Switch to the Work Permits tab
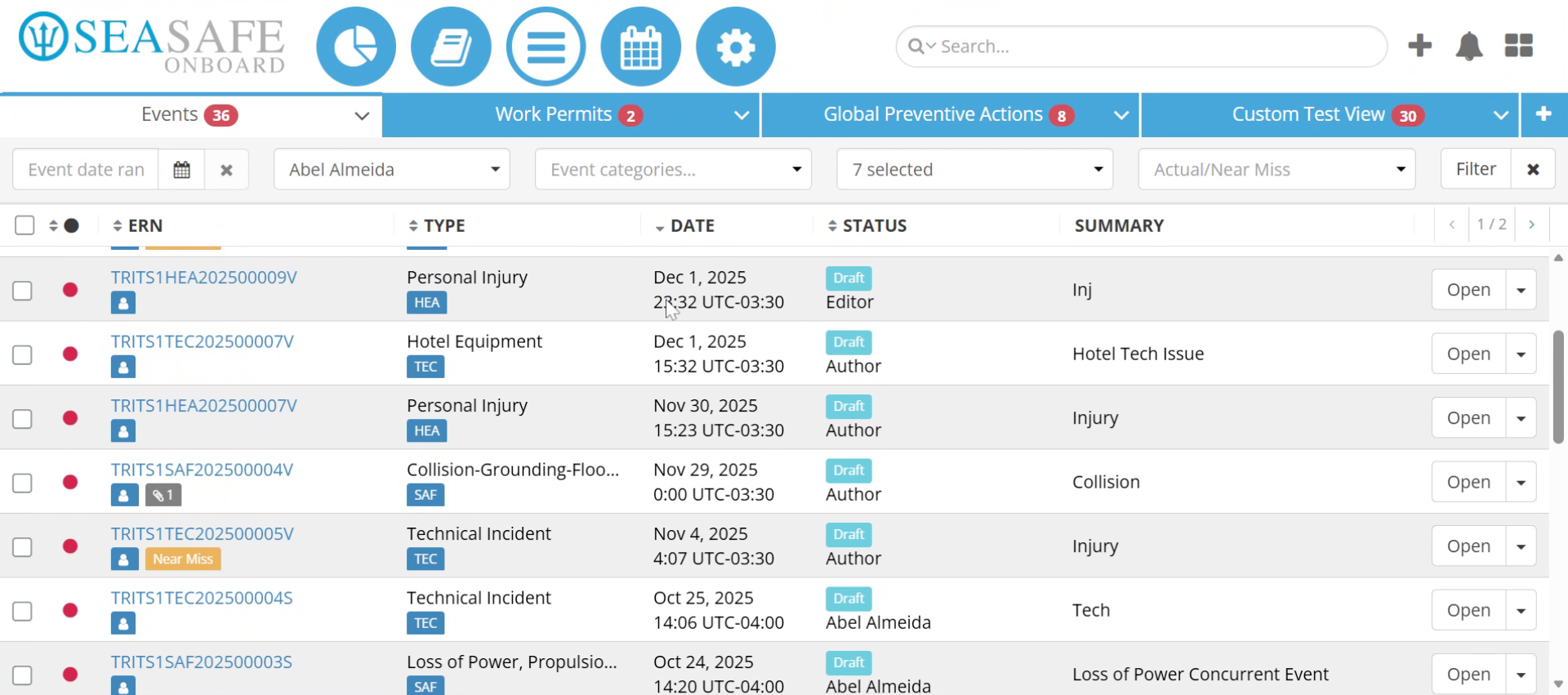This screenshot has height=695, width=1568. [571, 115]
